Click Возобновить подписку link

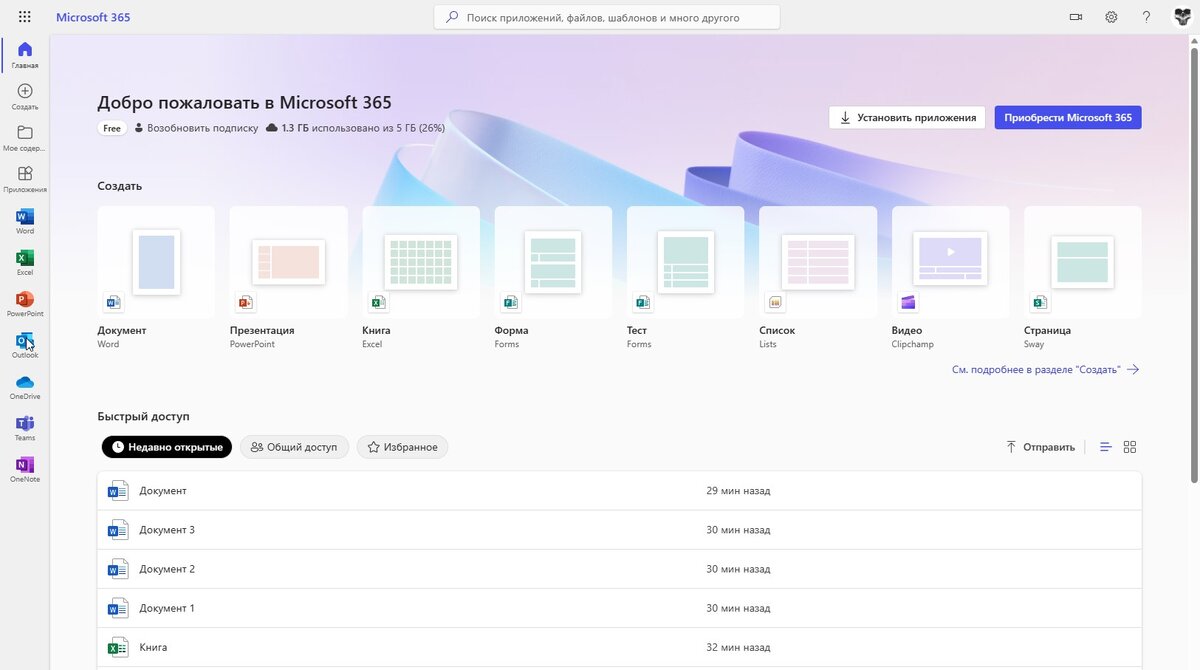tap(196, 128)
